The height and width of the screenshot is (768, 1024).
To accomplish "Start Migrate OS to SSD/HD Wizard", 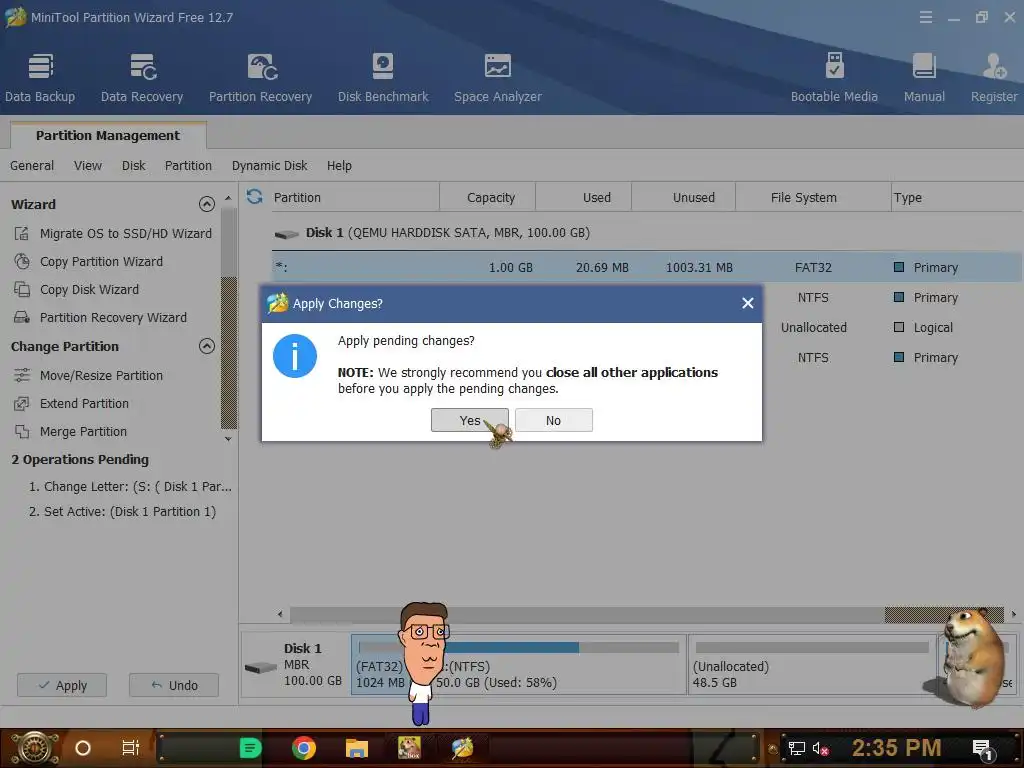I will [x=113, y=233].
